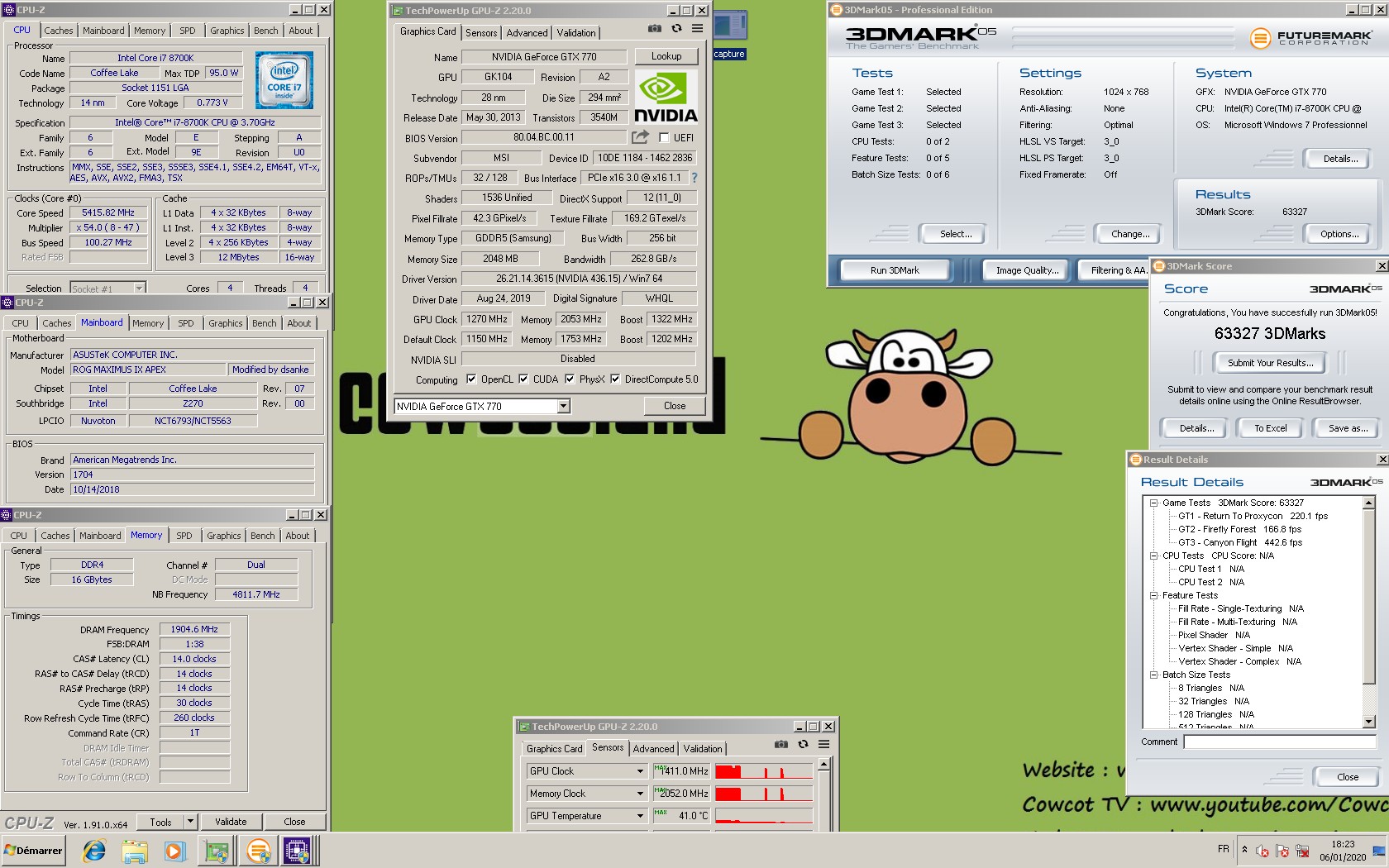Image resolution: width=1389 pixels, height=868 pixels.
Task: Click the Validate button in CPU-Z
Action: (x=231, y=822)
